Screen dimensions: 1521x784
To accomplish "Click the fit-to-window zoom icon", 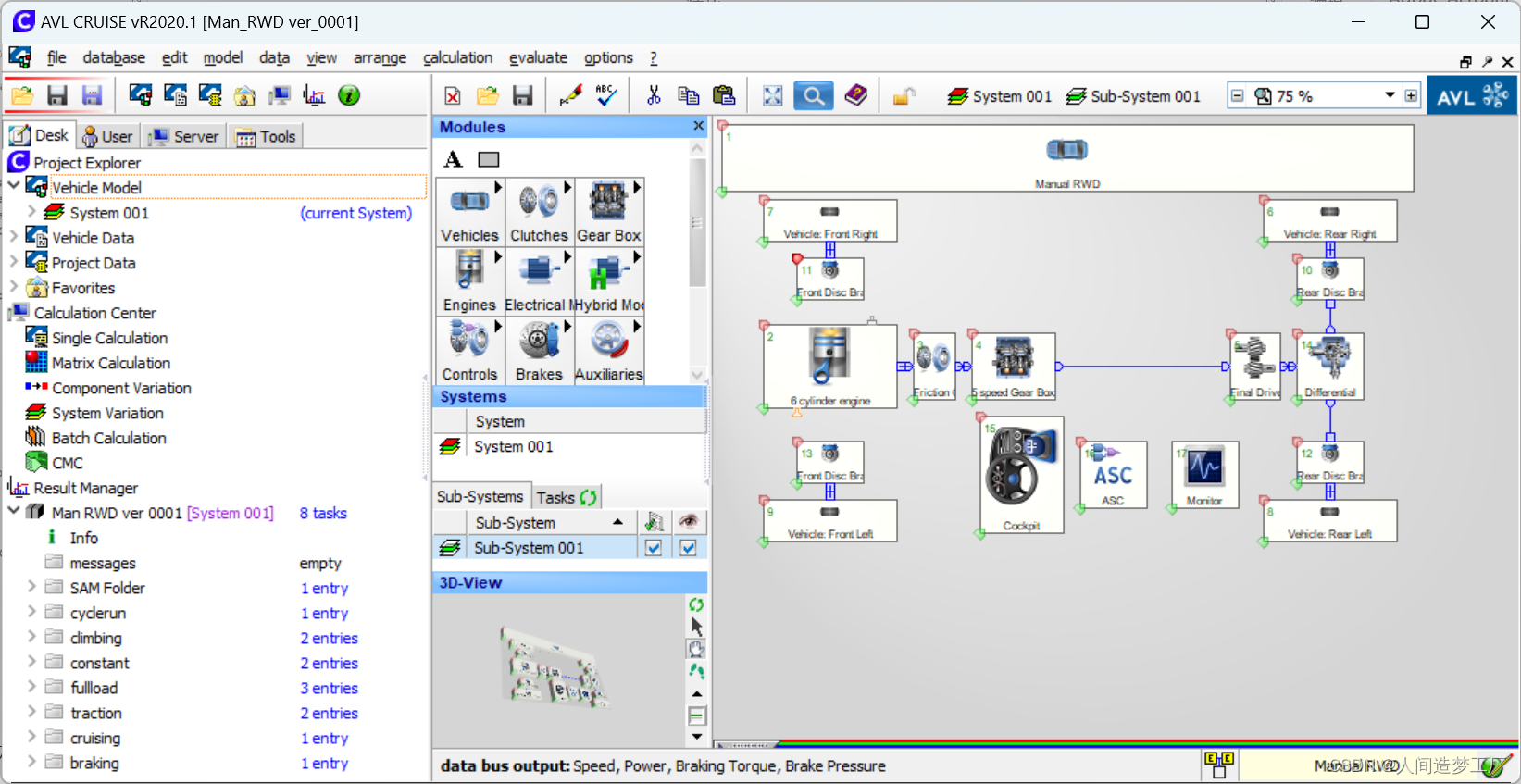I will (x=772, y=95).
